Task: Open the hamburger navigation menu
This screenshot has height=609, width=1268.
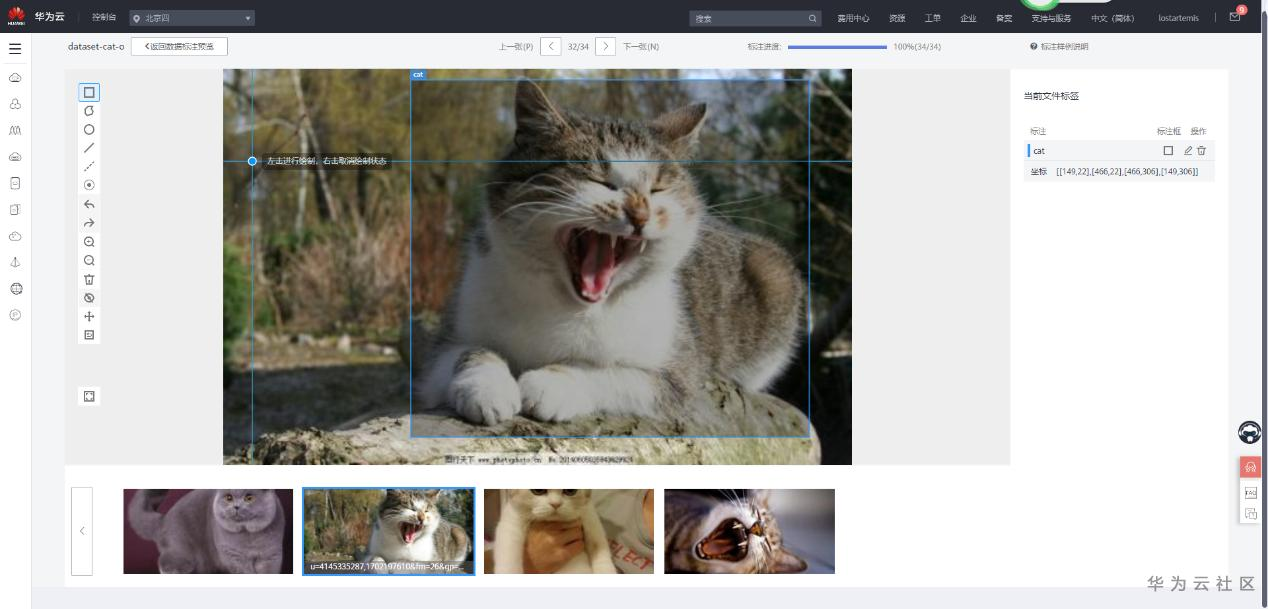Action: 15,48
